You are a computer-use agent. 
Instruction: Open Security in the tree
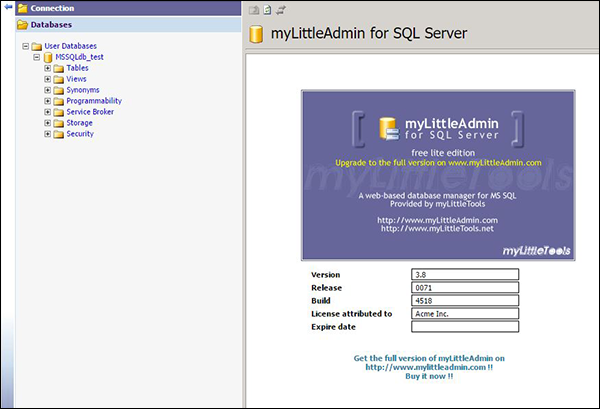click(80, 134)
